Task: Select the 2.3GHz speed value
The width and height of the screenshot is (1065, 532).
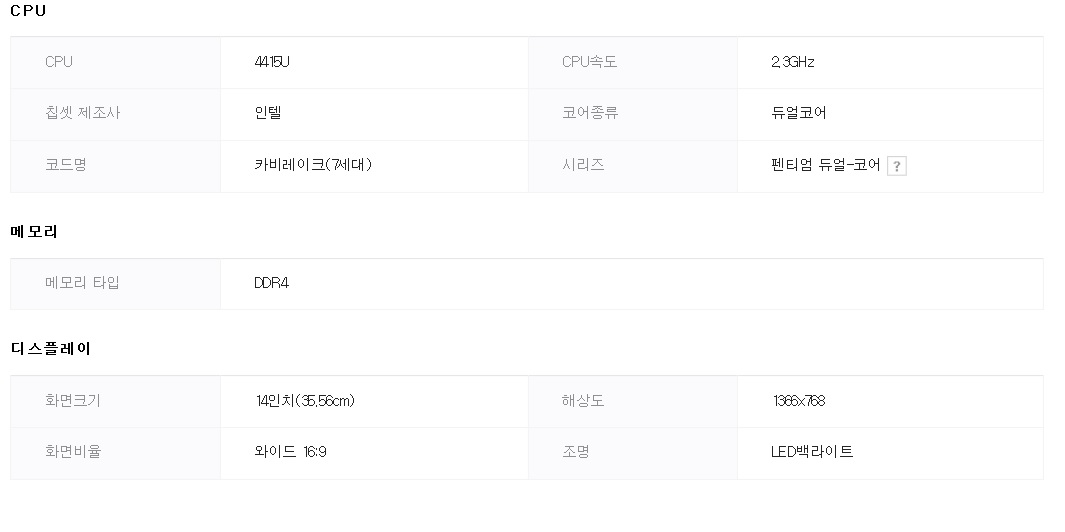Action: [793, 62]
